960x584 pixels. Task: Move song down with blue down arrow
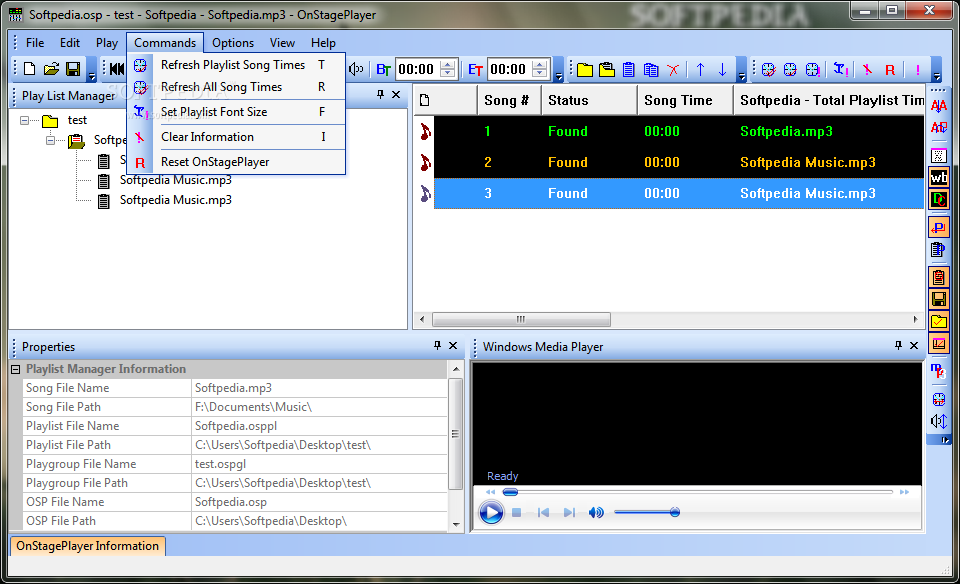(722, 69)
